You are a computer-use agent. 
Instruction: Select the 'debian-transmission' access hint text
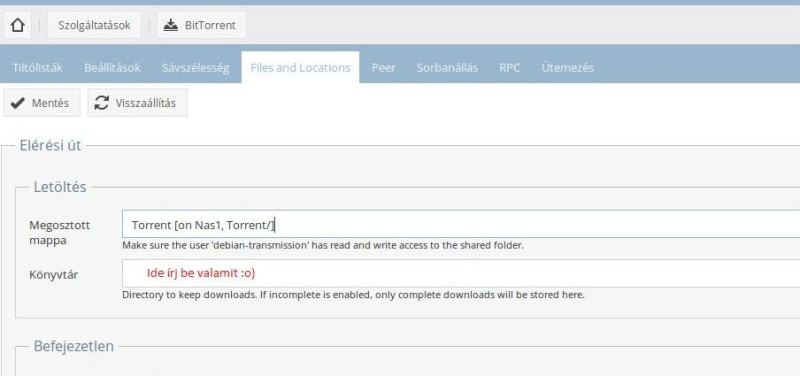(x=323, y=245)
